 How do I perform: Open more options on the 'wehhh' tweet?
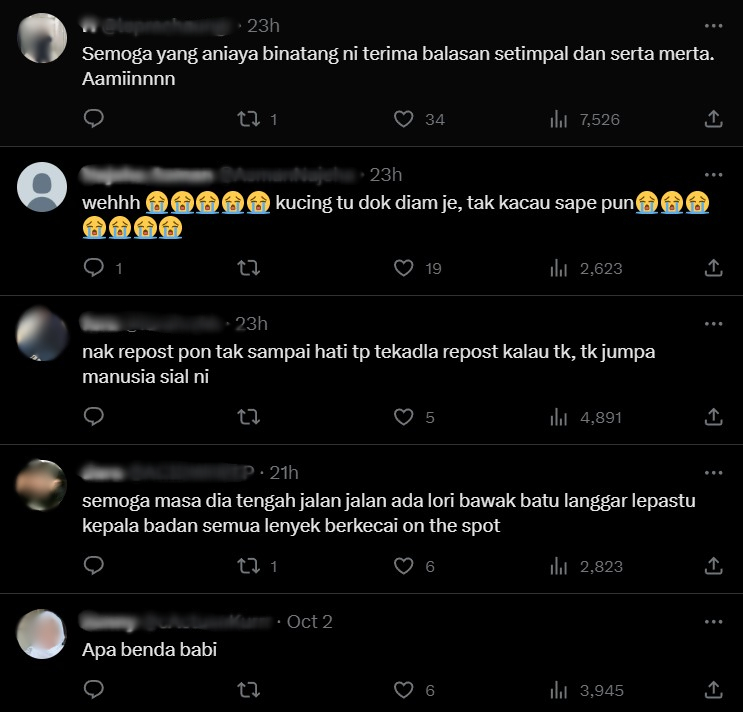click(713, 175)
